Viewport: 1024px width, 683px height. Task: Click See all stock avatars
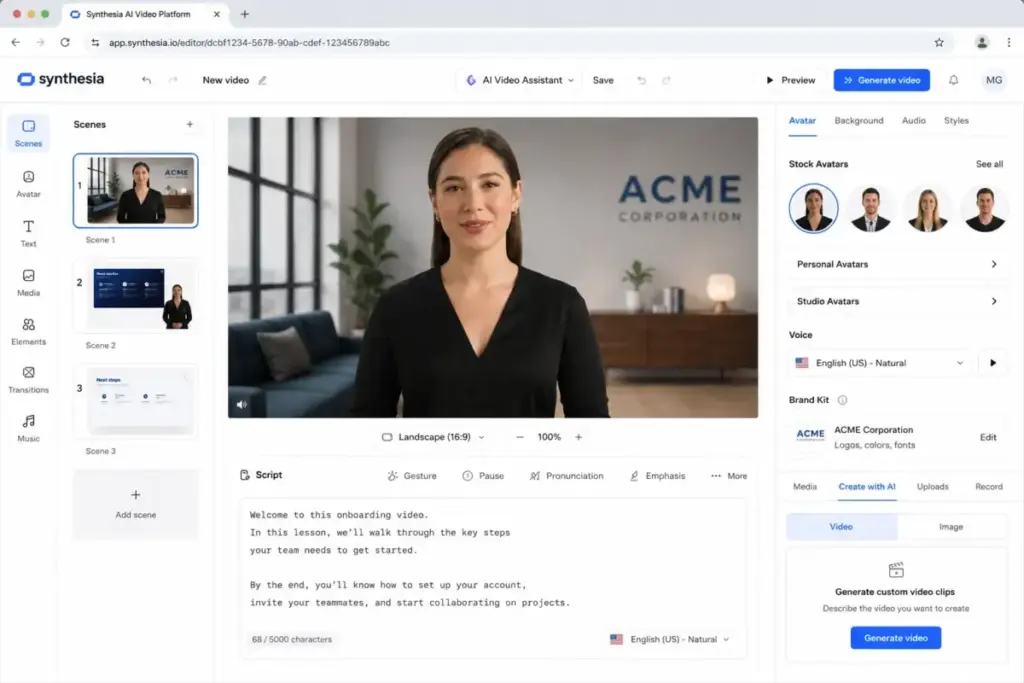point(989,164)
